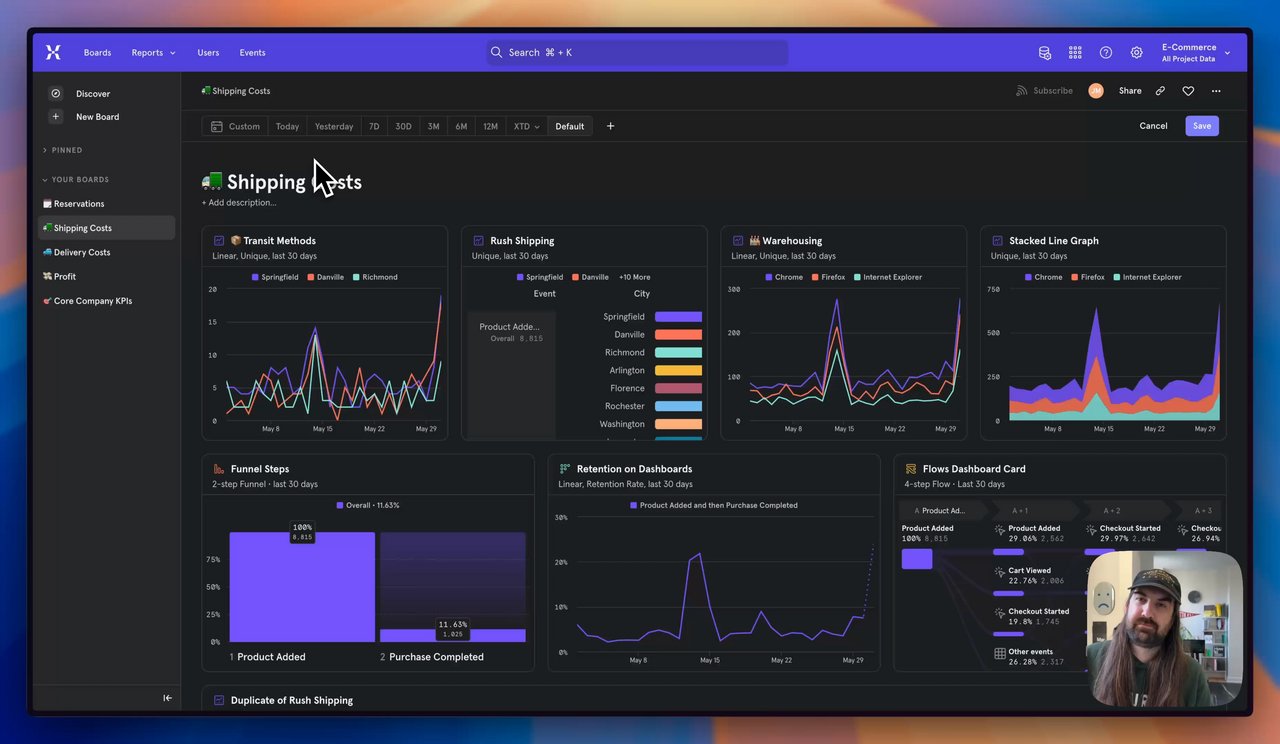Open the Boards menu
Screen dimensions: 1280x744
(97, 52)
